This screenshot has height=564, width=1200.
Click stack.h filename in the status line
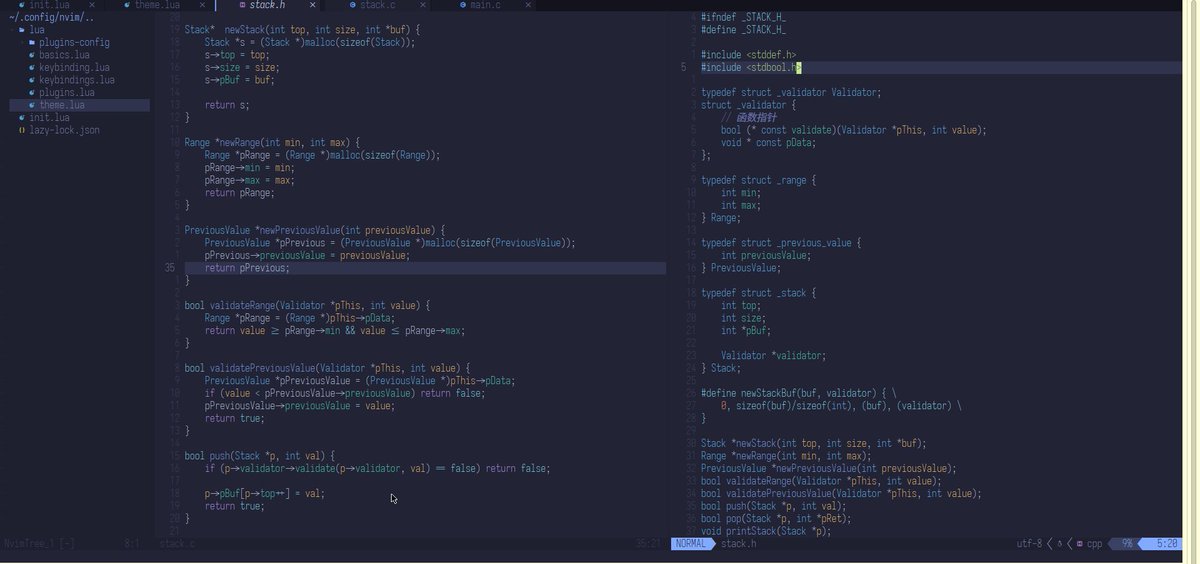pos(738,544)
